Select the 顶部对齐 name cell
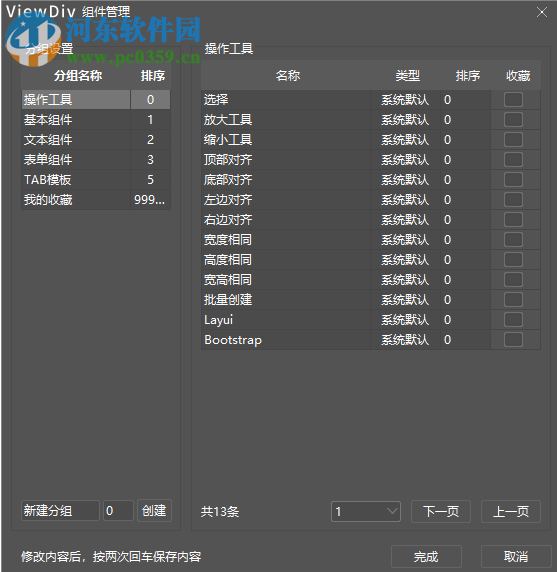 [x=286, y=160]
